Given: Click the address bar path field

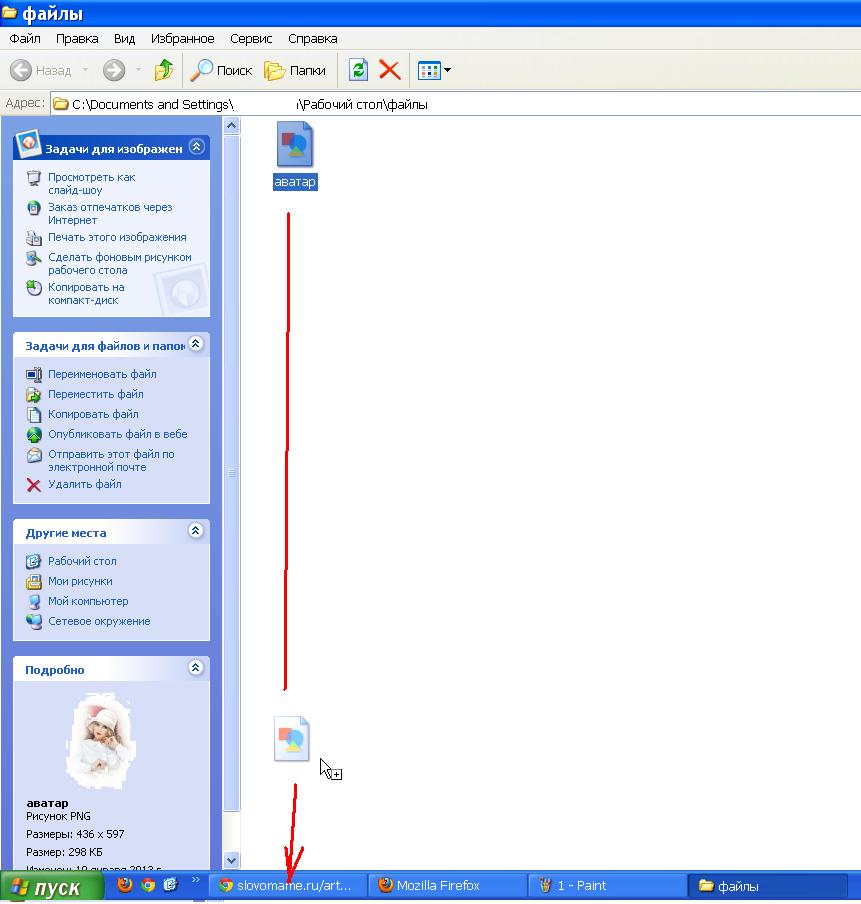Looking at the screenshot, I should point(456,104).
